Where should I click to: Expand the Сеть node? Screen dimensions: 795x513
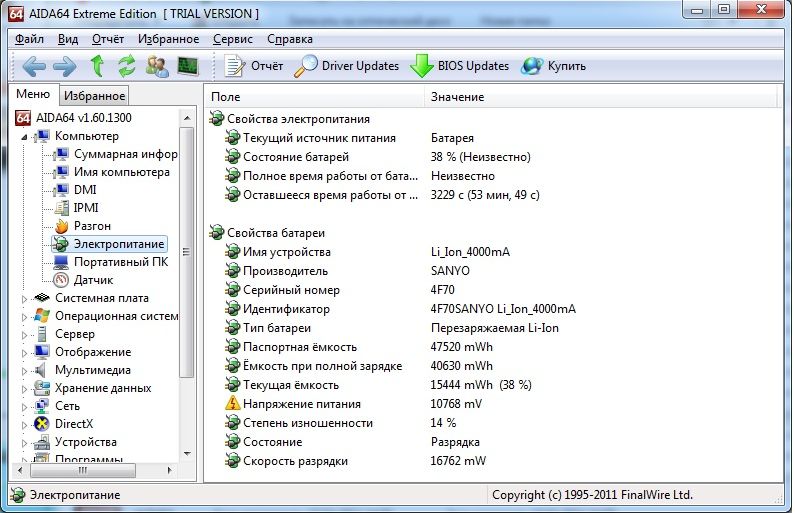(x=24, y=407)
